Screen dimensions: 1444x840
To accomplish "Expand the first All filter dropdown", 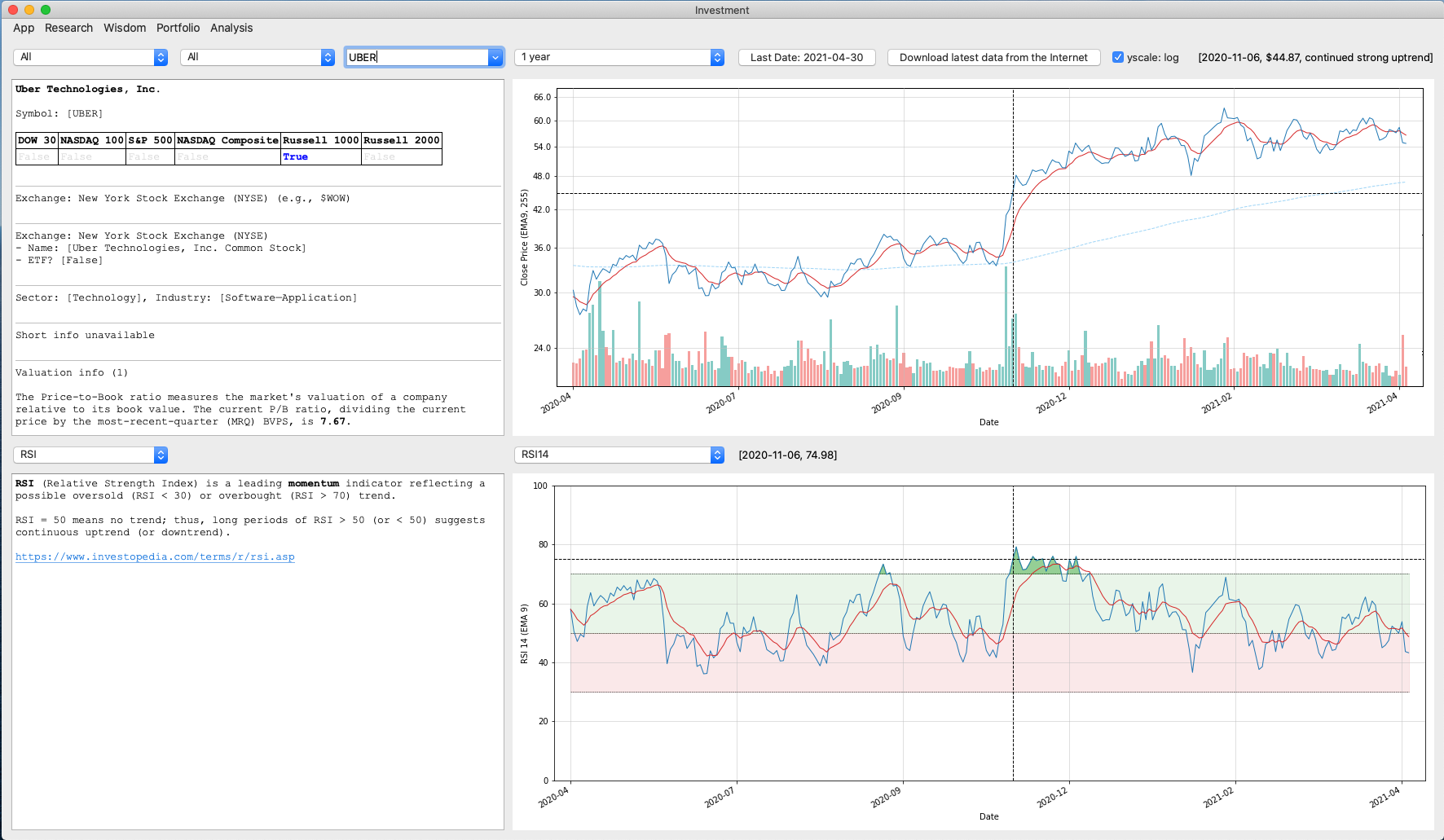I will pyautogui.click(x=90, y=57).
